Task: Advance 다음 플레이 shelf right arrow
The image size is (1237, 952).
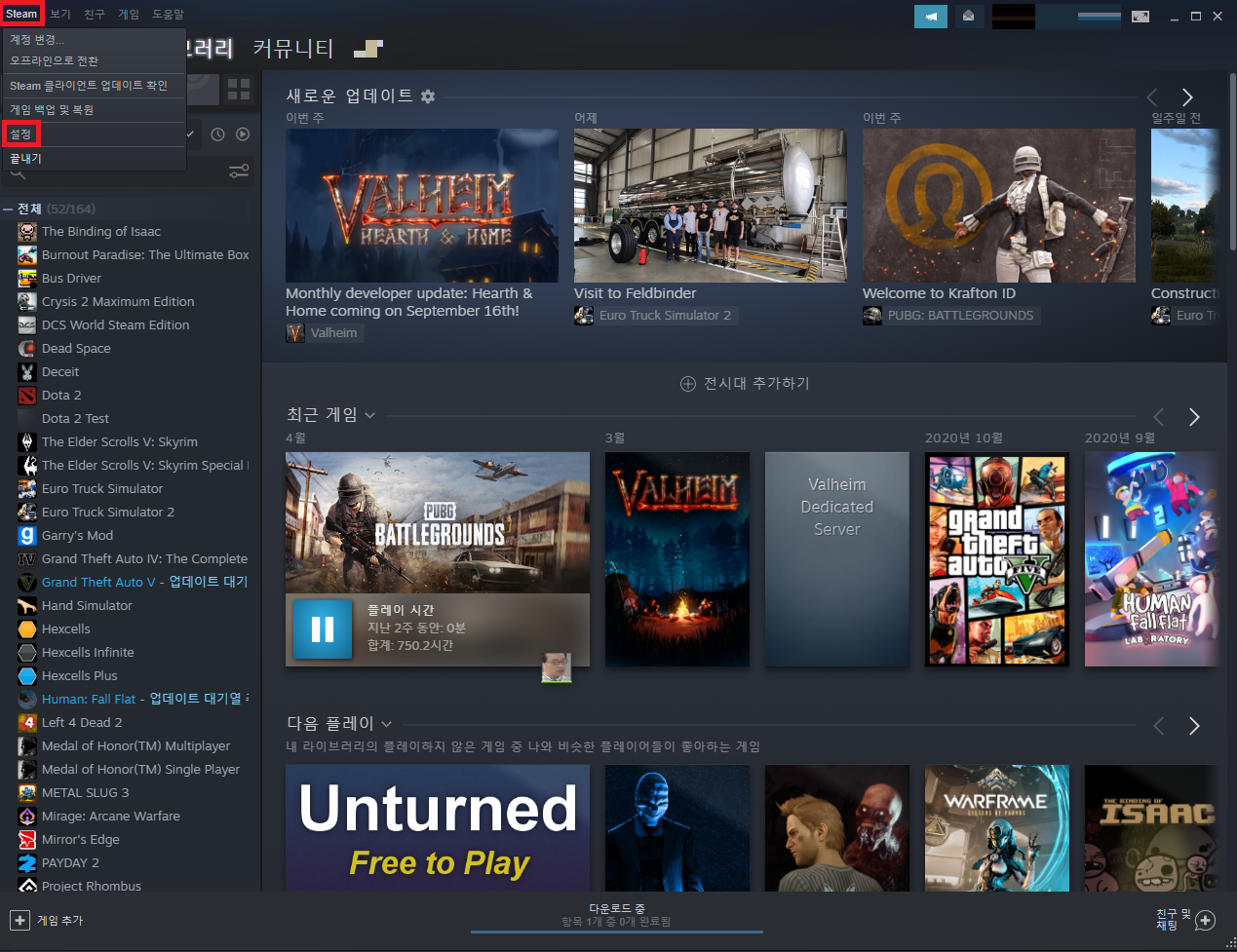Action: [1194, 726]
